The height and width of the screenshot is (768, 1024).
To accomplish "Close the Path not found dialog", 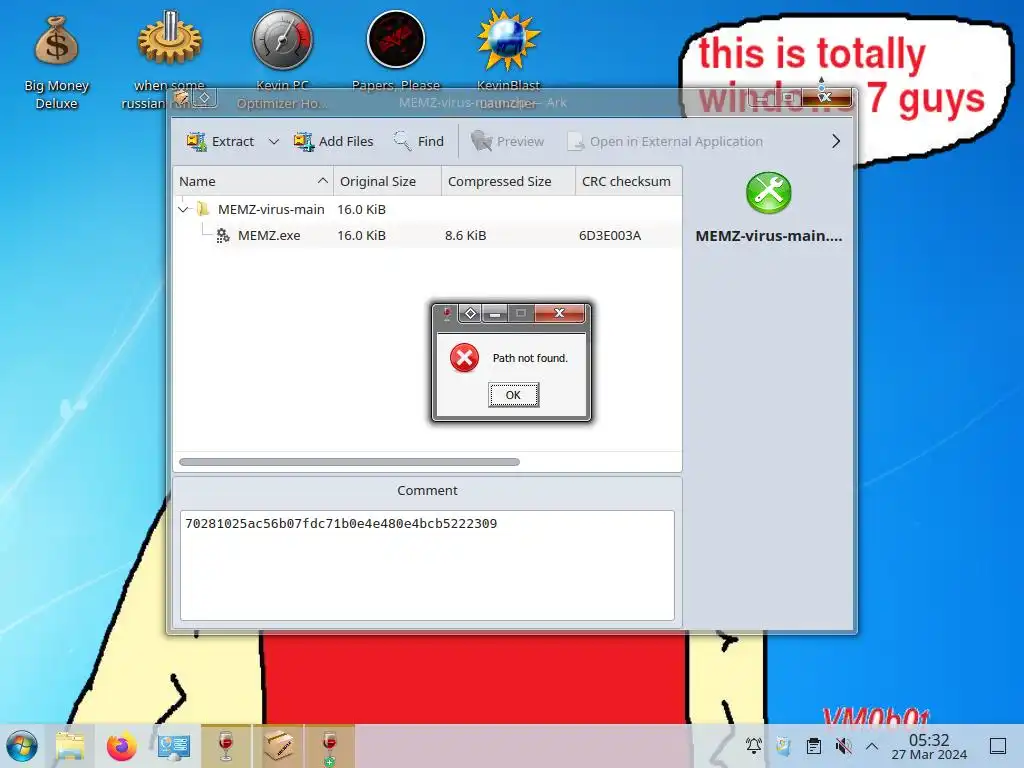I will click(x=560, y=313).
